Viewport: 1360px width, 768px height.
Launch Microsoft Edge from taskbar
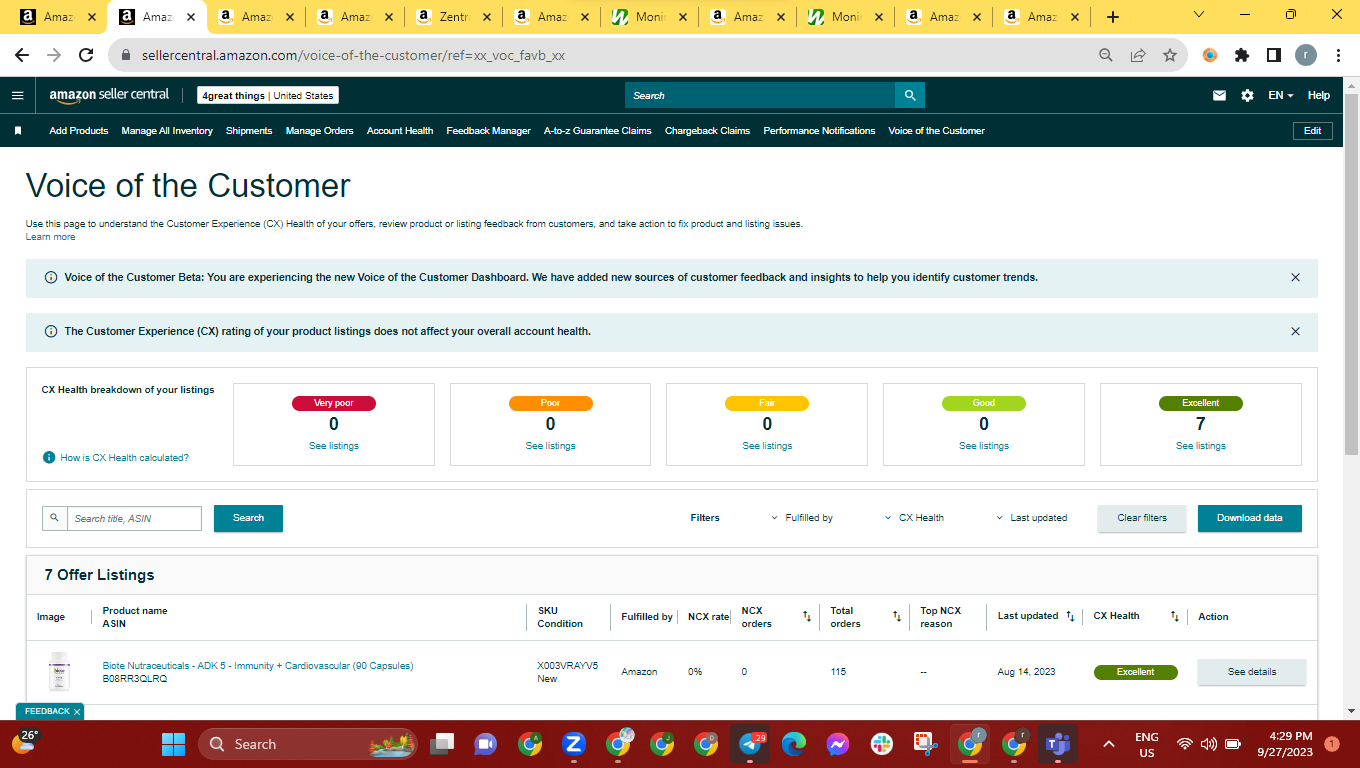click(794, 744)
